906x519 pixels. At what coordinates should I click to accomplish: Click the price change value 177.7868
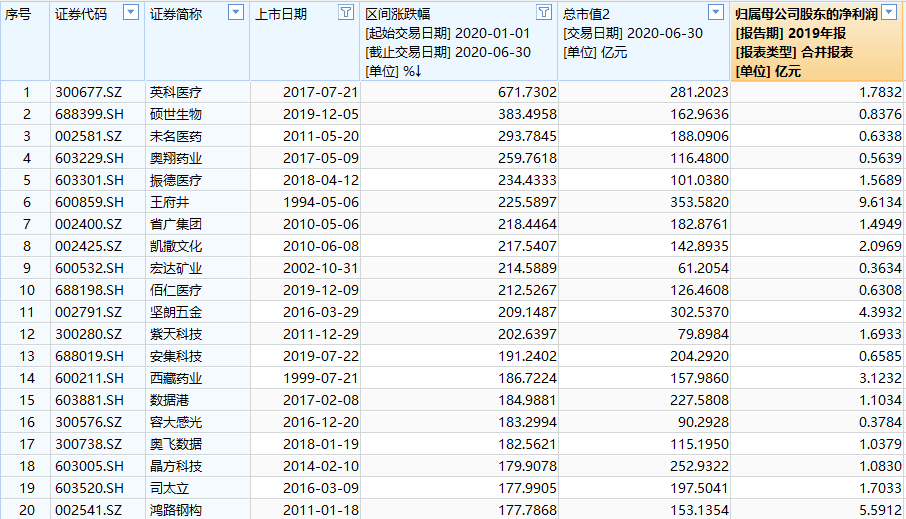tap(528, 510)
